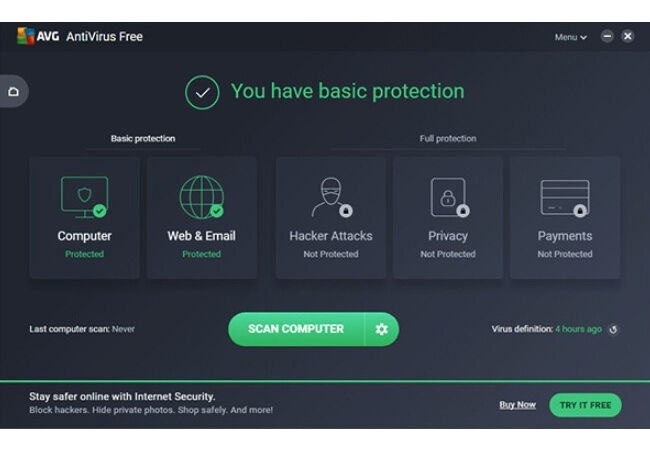Image resolution: width=650 pixels, height=450 pixels.
Task: Select the Privacy label
Action: 448,236
